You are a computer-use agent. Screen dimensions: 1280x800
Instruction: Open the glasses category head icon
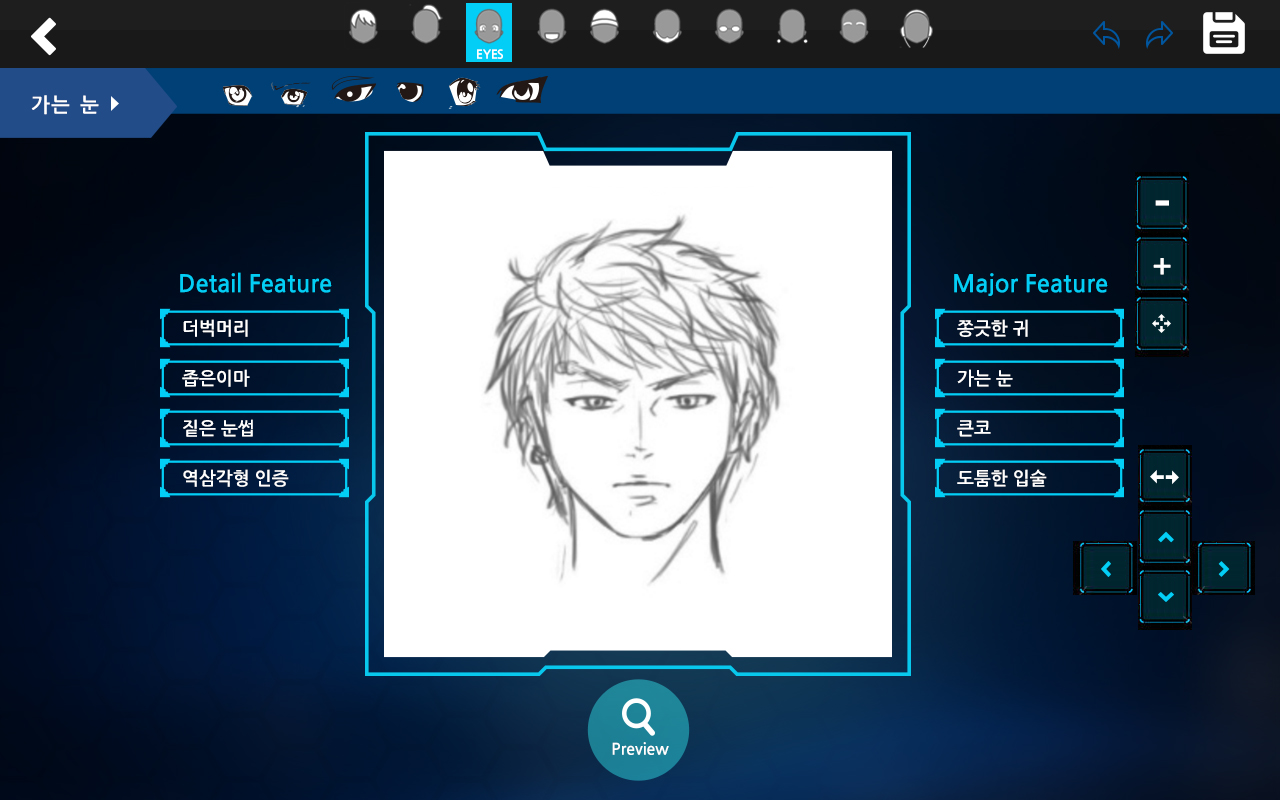(729, 27)
